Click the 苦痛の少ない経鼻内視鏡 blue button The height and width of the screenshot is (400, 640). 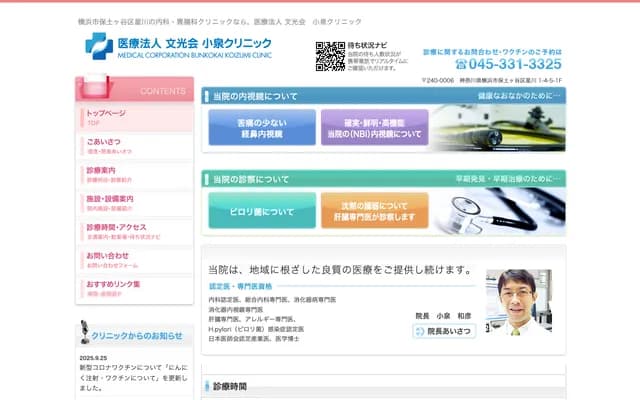[x=262, y=127]
